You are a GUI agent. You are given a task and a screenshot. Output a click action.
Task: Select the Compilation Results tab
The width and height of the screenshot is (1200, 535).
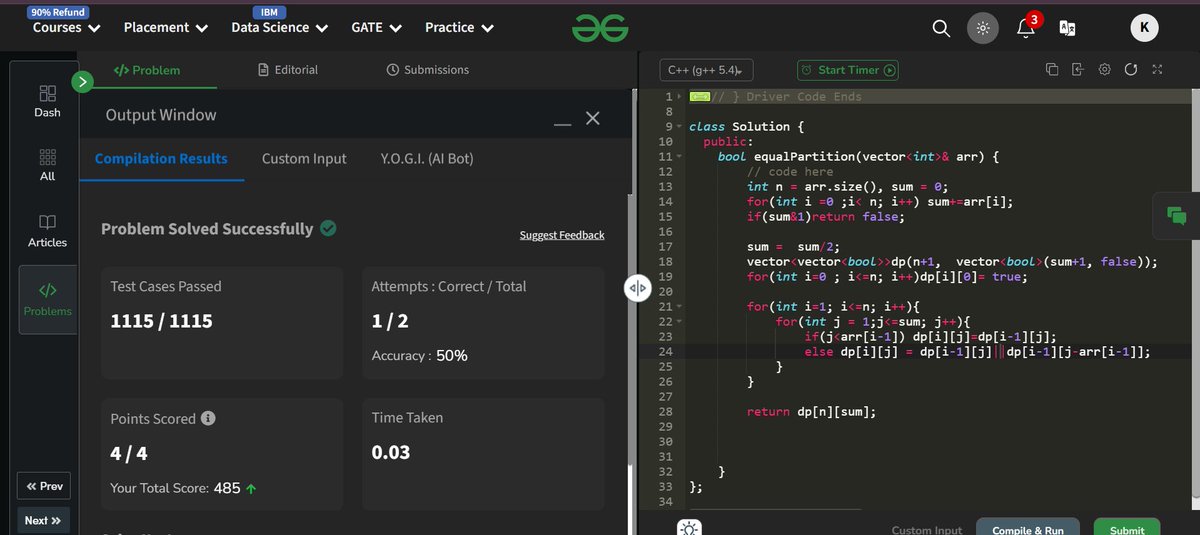coord(161,158)
